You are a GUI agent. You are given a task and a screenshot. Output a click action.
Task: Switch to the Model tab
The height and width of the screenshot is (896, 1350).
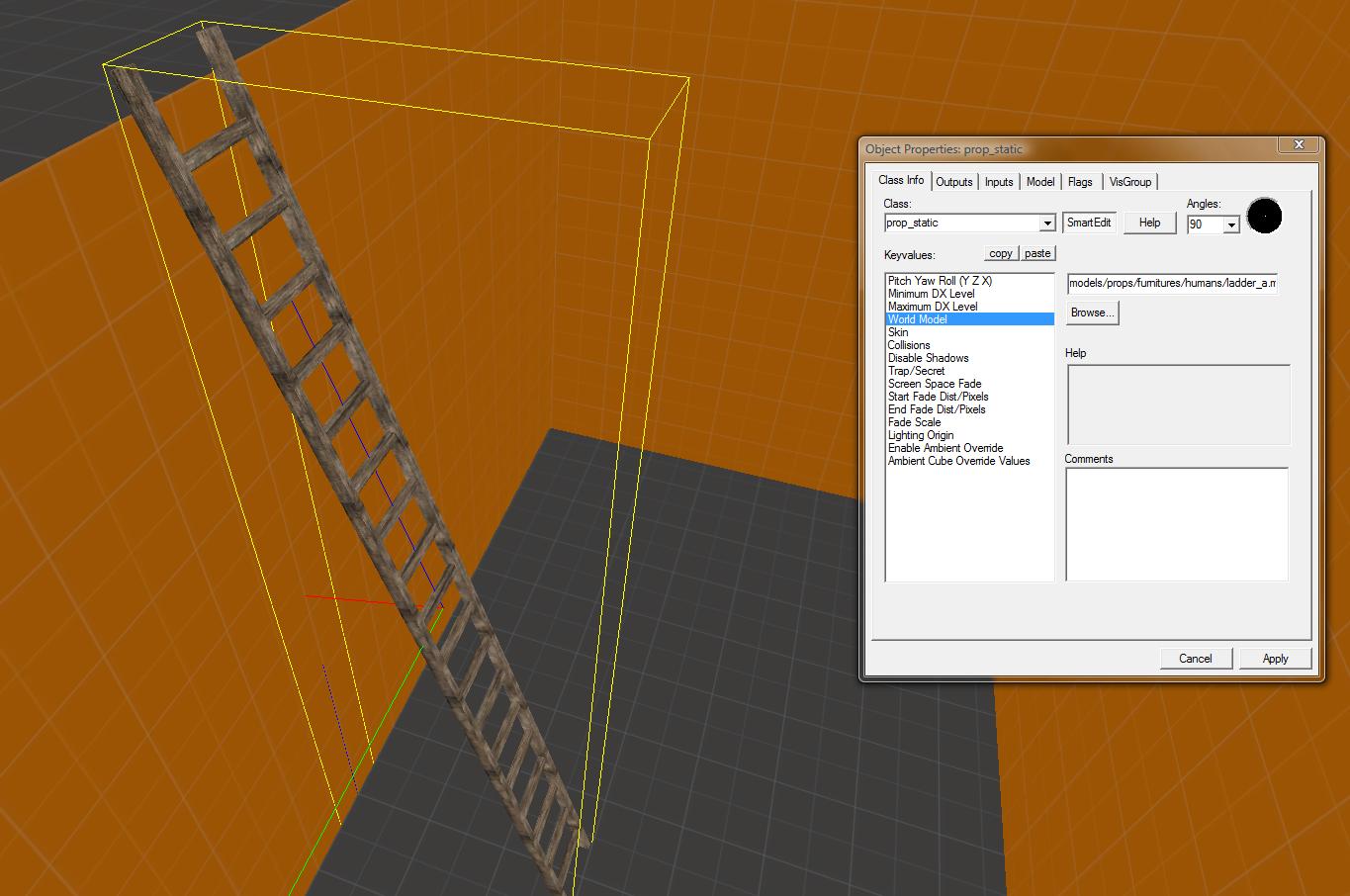pos(1040,182)
